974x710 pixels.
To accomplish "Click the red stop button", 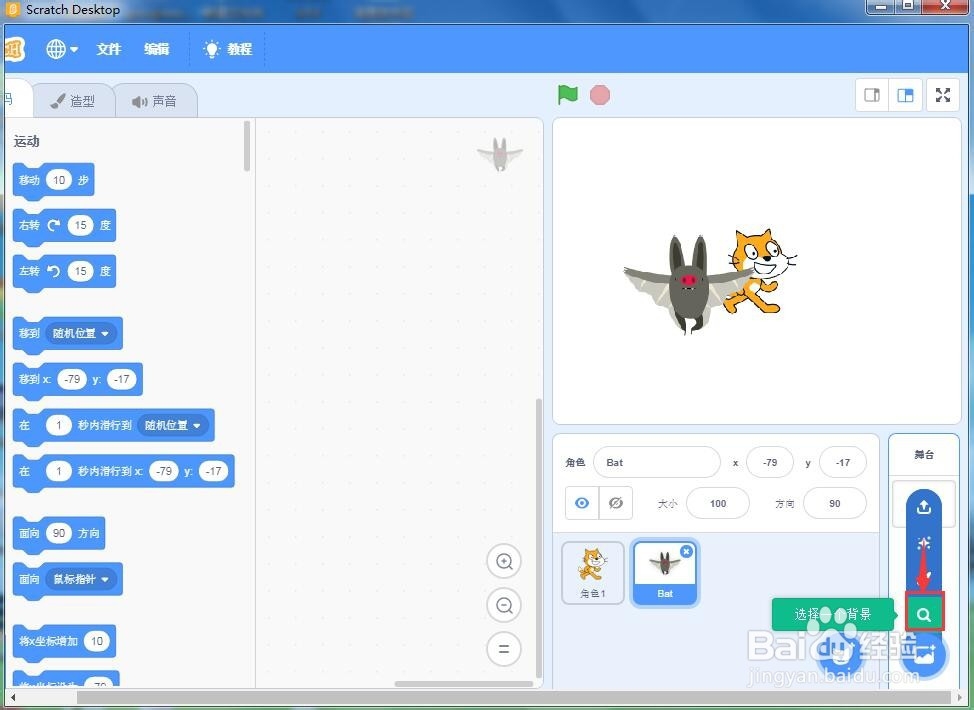I will click(x=599, y=95).
